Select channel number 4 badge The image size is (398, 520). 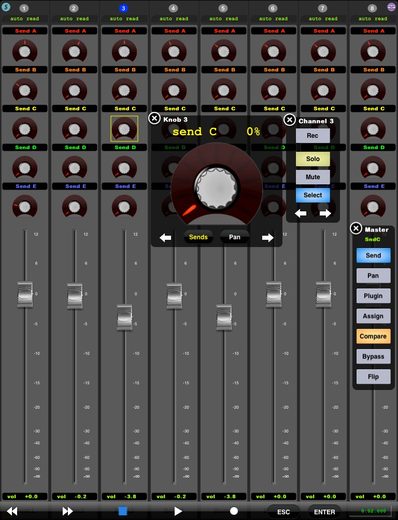click(173, 8)
